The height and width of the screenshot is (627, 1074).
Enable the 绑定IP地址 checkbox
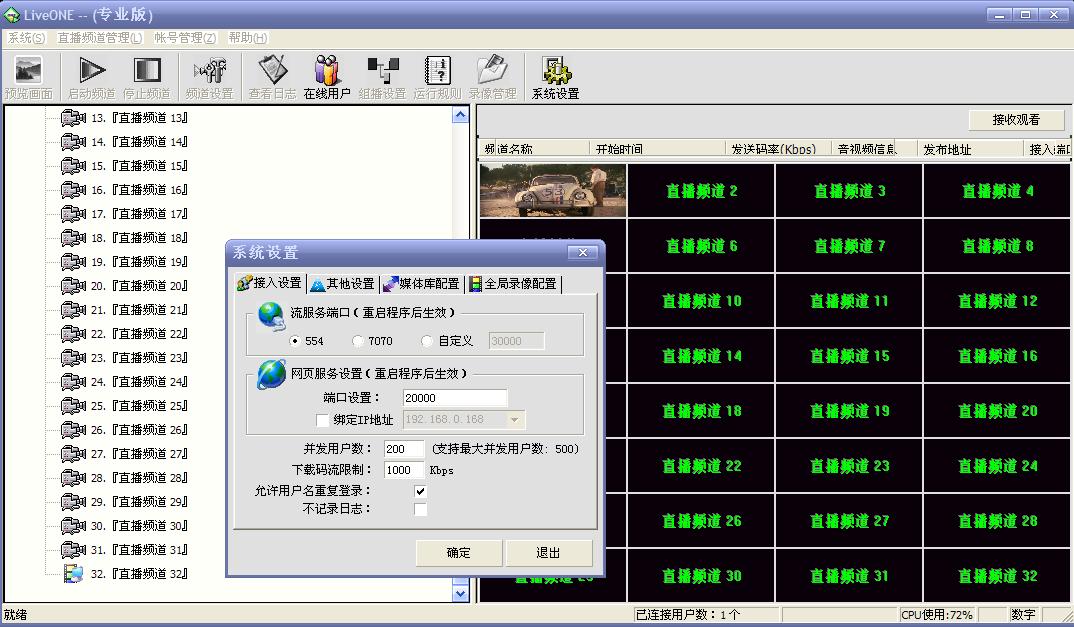(x=321, y=419)
